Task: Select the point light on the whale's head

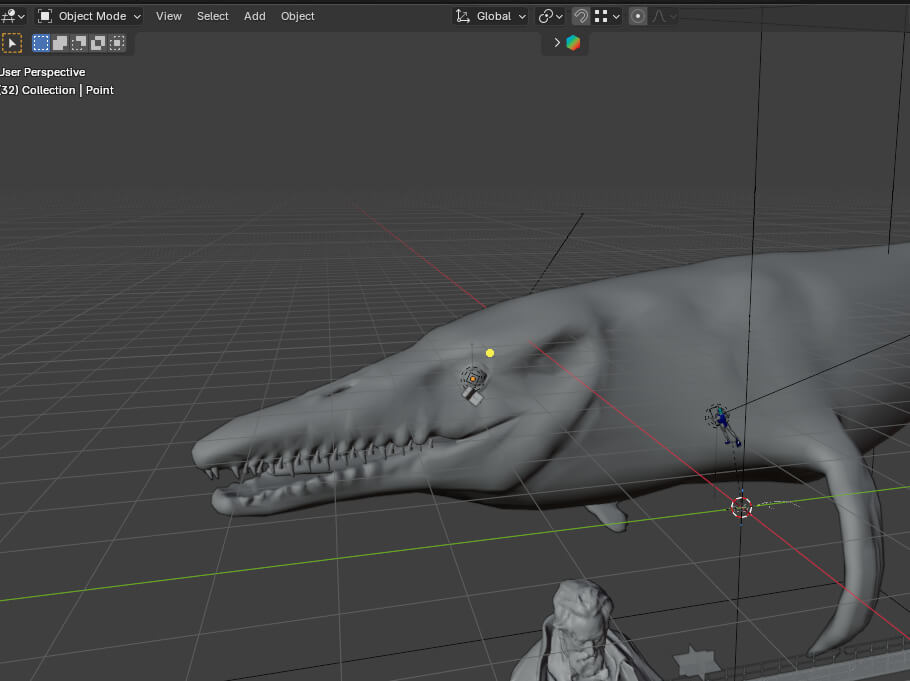Action: [x=473, y=379]
